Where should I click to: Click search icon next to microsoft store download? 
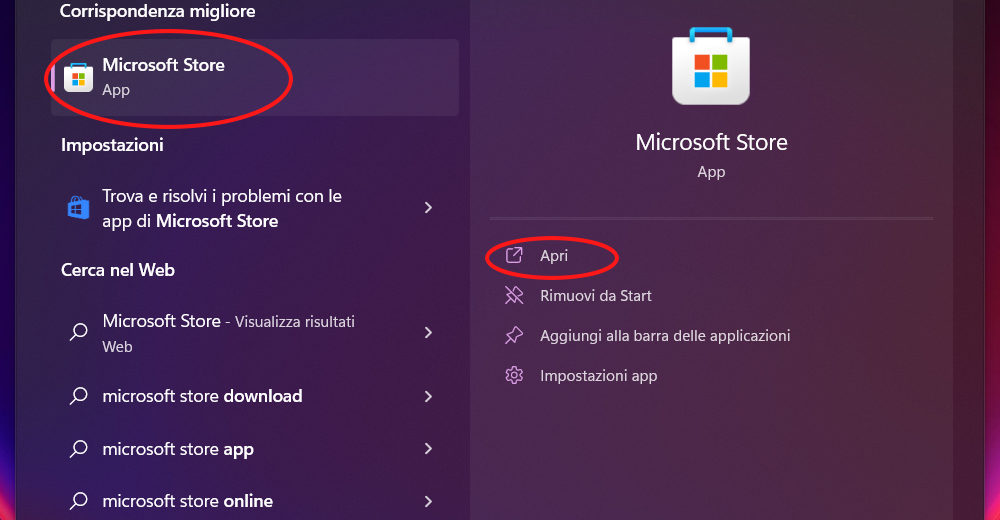coord(78,396)
